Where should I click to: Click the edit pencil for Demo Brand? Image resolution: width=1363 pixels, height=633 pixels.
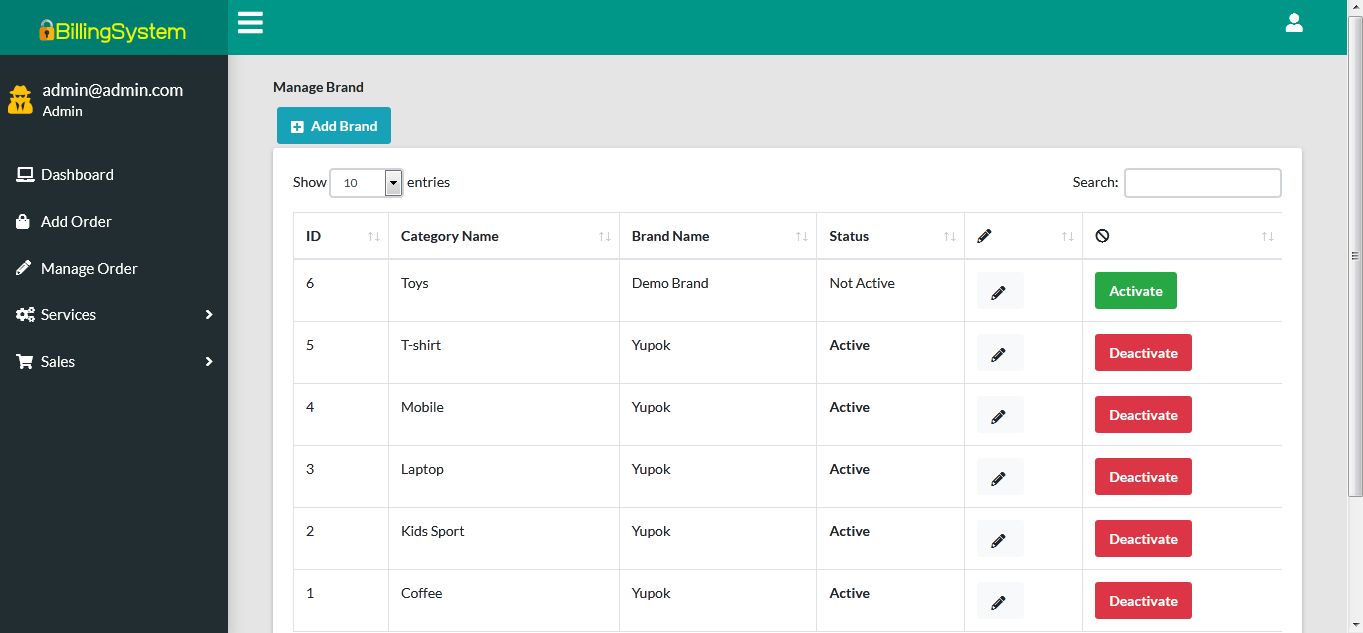[999, 290]
